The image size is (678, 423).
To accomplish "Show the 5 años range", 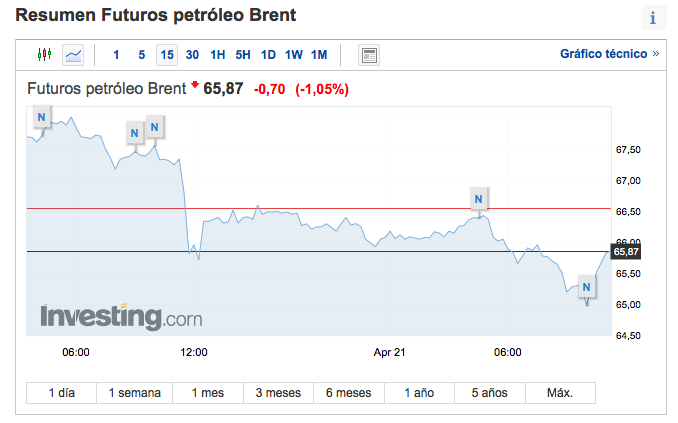I will 490,393.
